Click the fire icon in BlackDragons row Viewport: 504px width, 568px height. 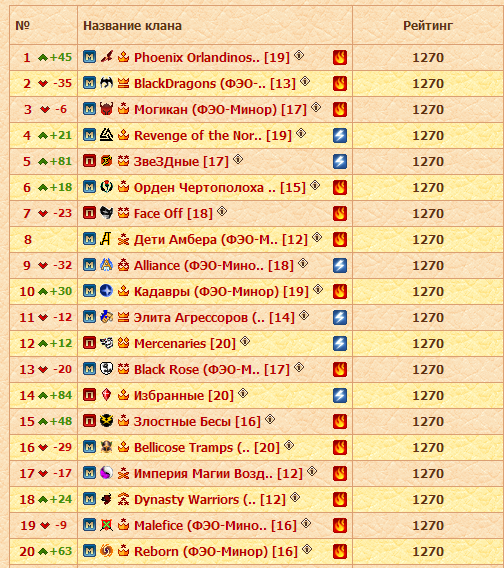pos(340,84)
